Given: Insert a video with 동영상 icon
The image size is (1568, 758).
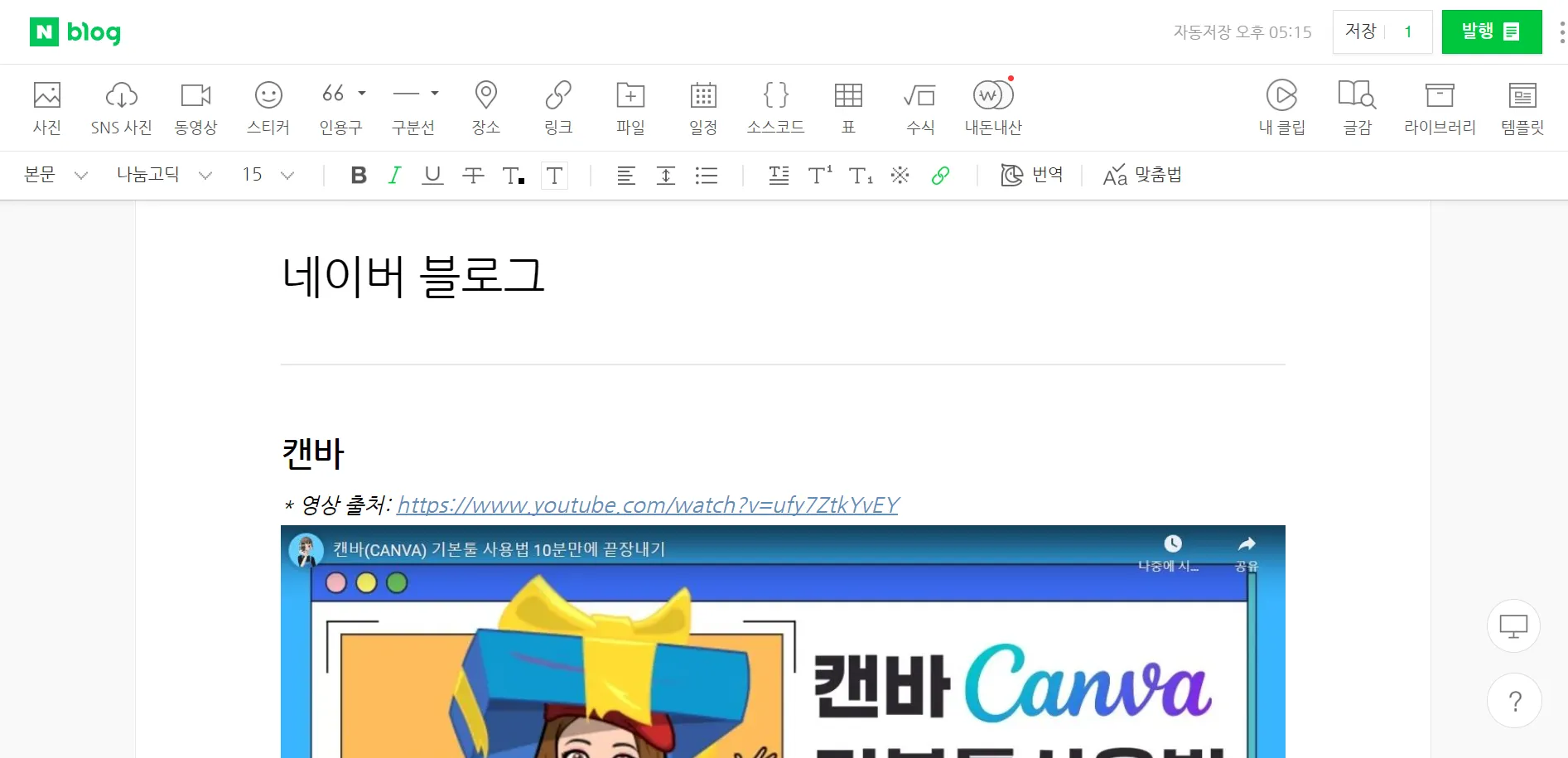Looking at the screenshot, I should [195, 108].
